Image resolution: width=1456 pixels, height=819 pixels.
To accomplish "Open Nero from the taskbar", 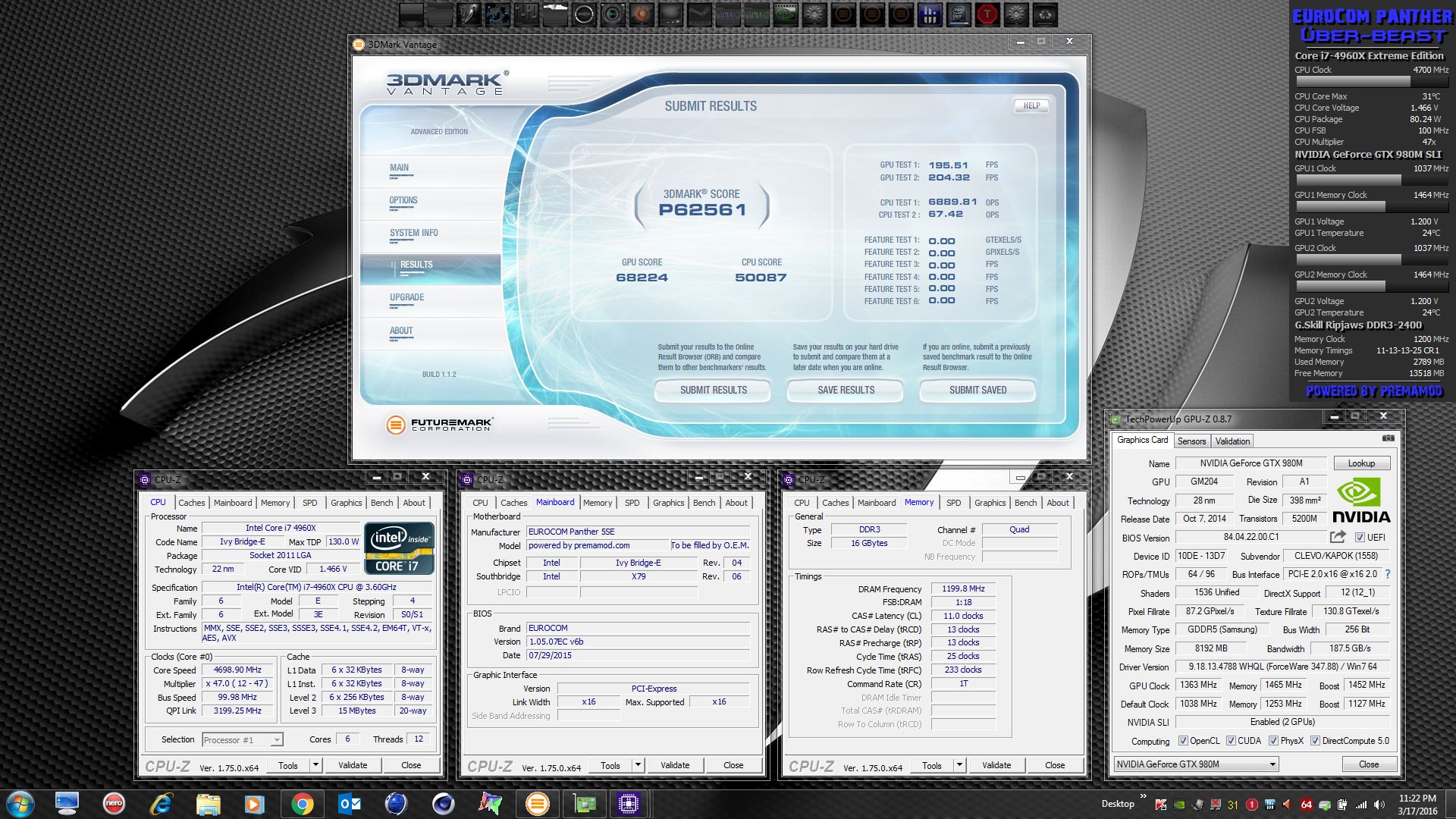I will tap(114, 803).
